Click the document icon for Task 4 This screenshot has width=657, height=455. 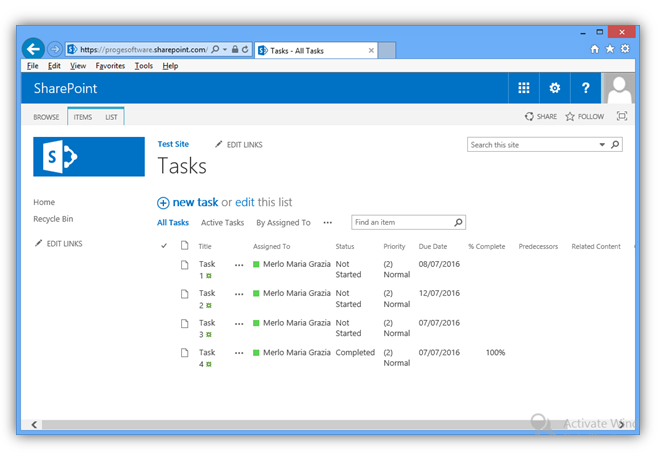click(x=184, y=353)
